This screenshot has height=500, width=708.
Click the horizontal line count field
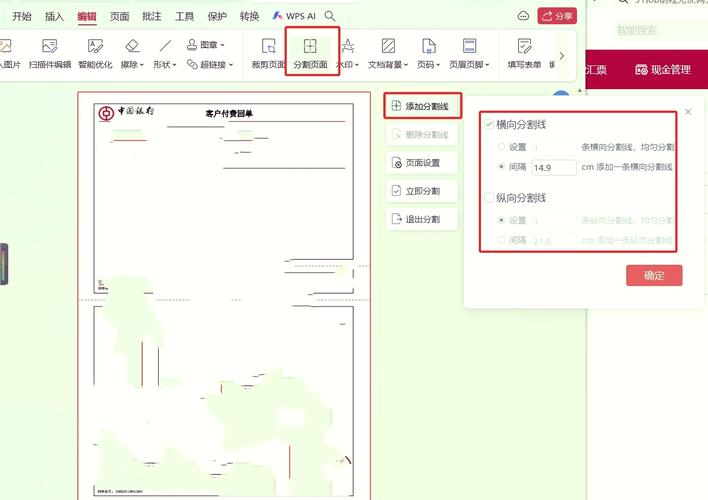pyautogui.click(x=554, y=147)
